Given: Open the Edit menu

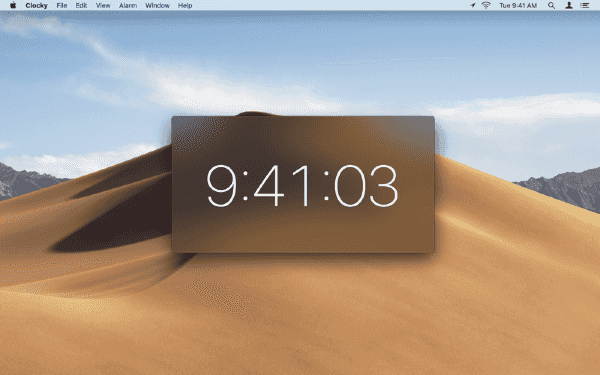Looking at the screenshot, I should tap(81, 5).
